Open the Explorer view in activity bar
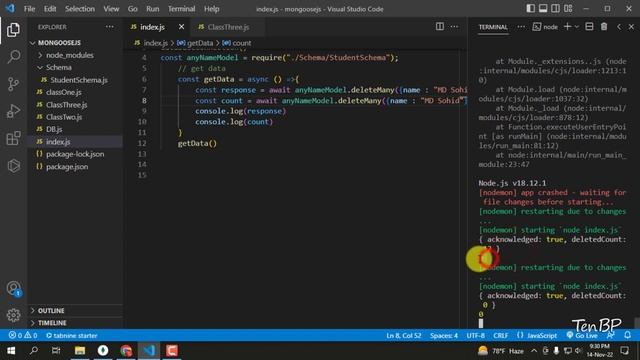The image size is (640, 360). [13, 30]
